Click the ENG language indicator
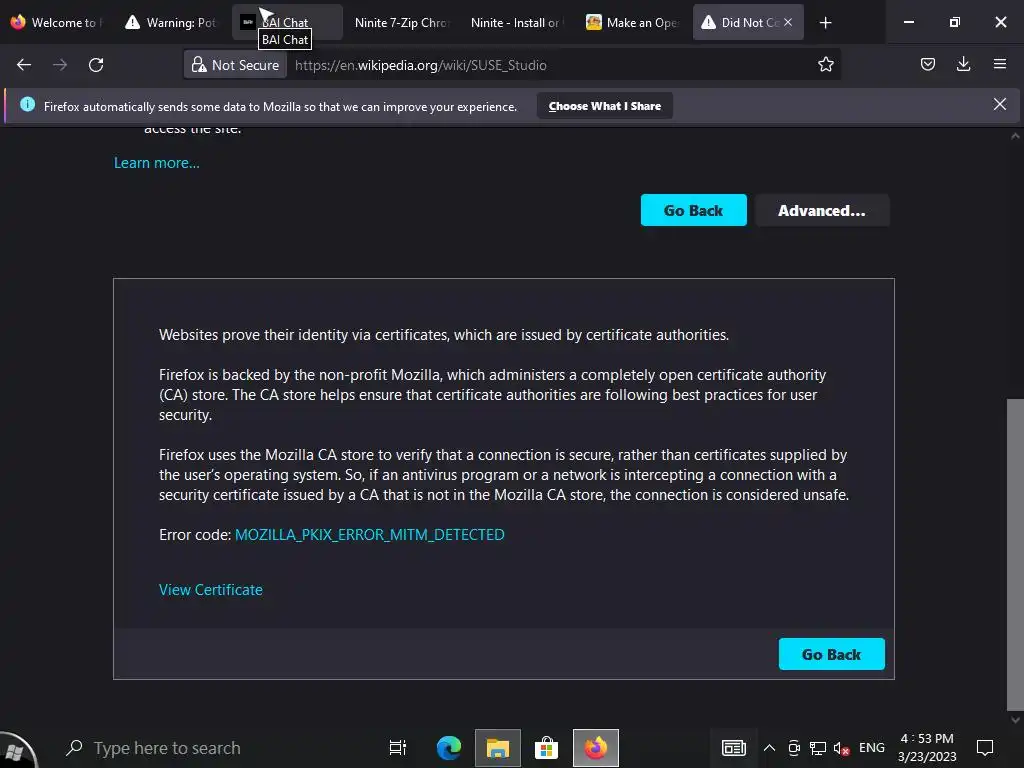 pos(872,748)
